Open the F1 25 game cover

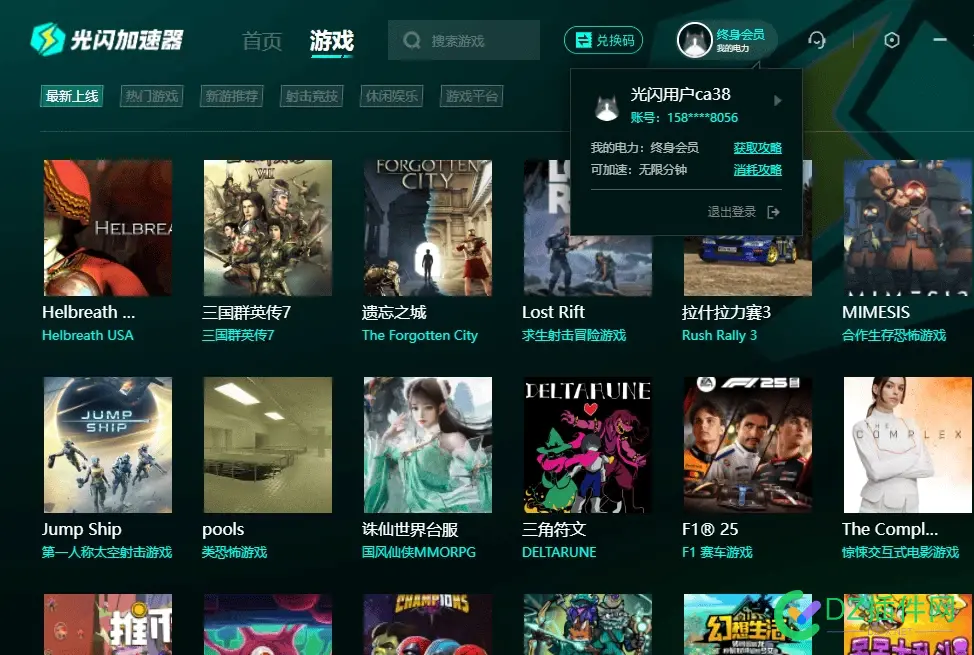coord(747,445)
